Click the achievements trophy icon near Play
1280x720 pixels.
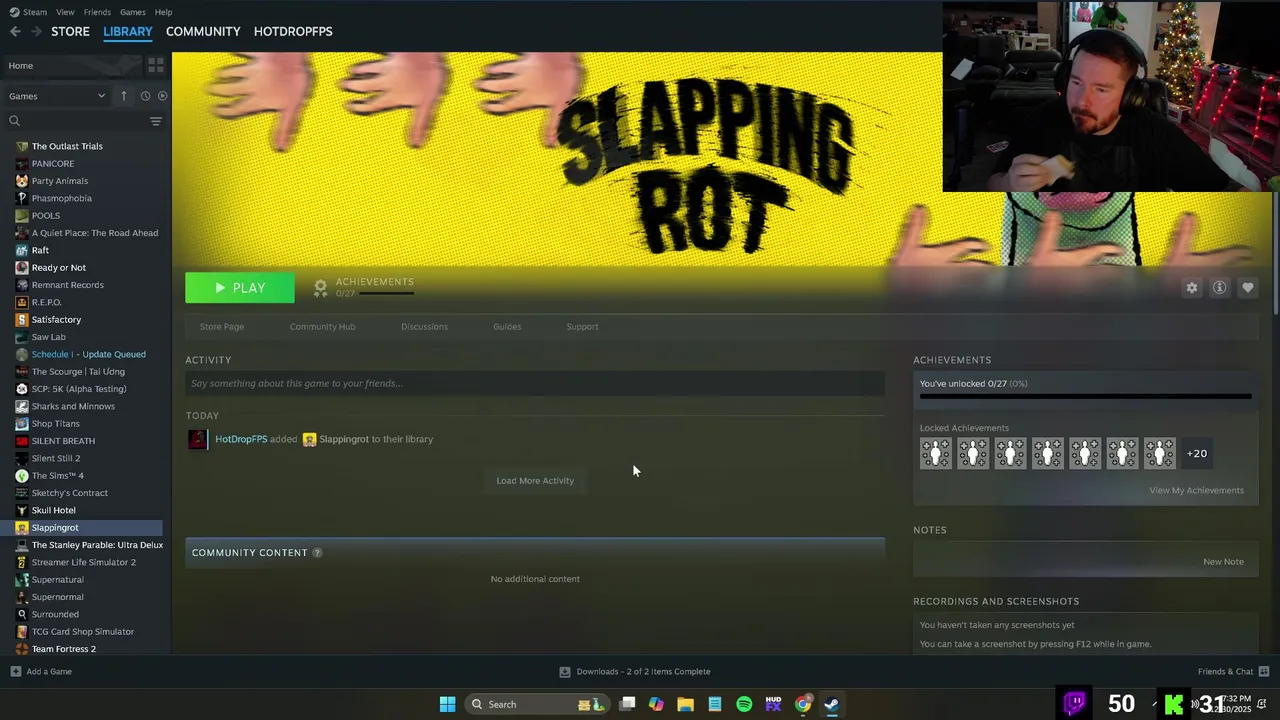pyautogui.click(x=320, y=288)
